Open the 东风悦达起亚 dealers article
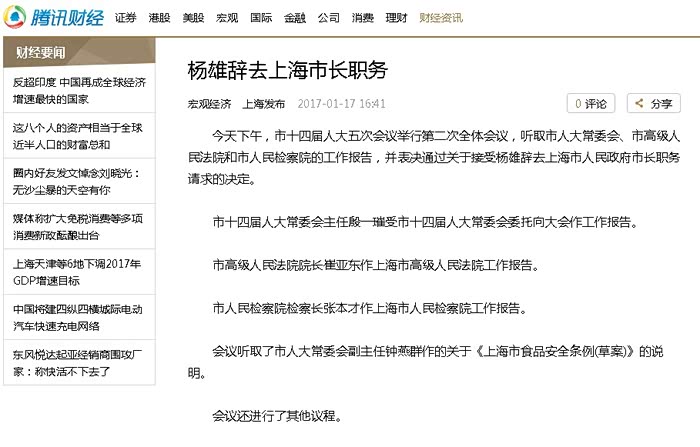 pos(78,362)
